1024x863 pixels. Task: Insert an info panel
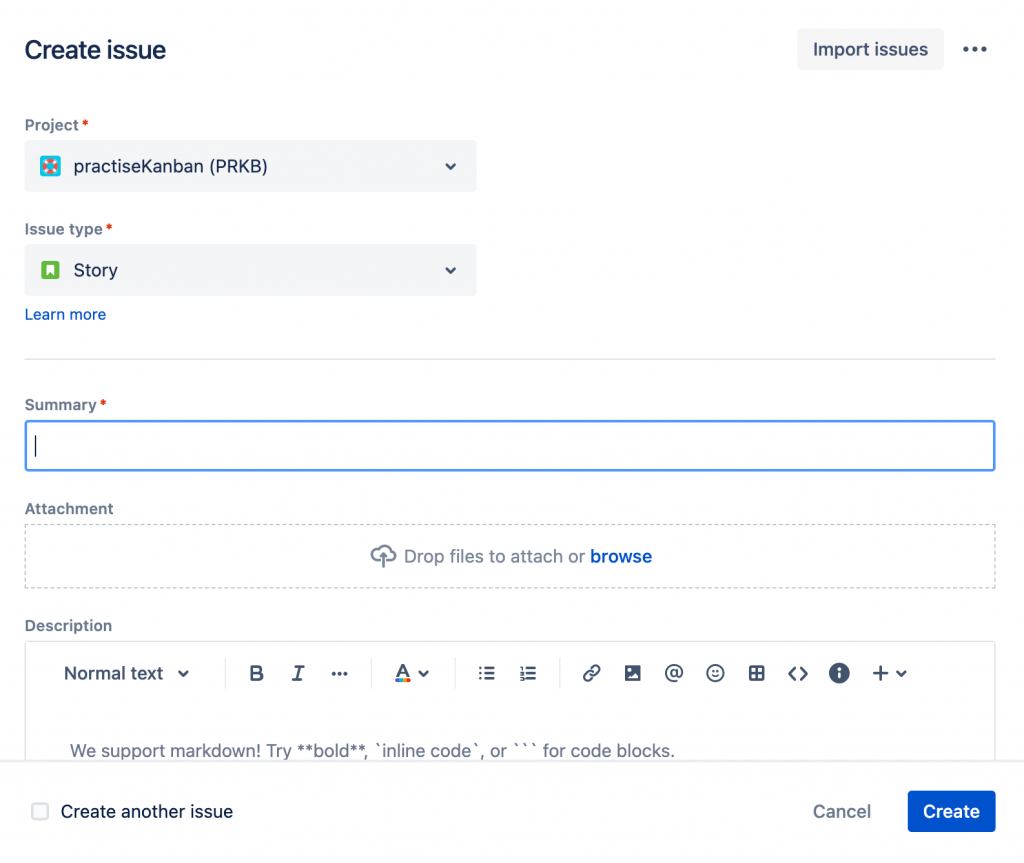839,674
